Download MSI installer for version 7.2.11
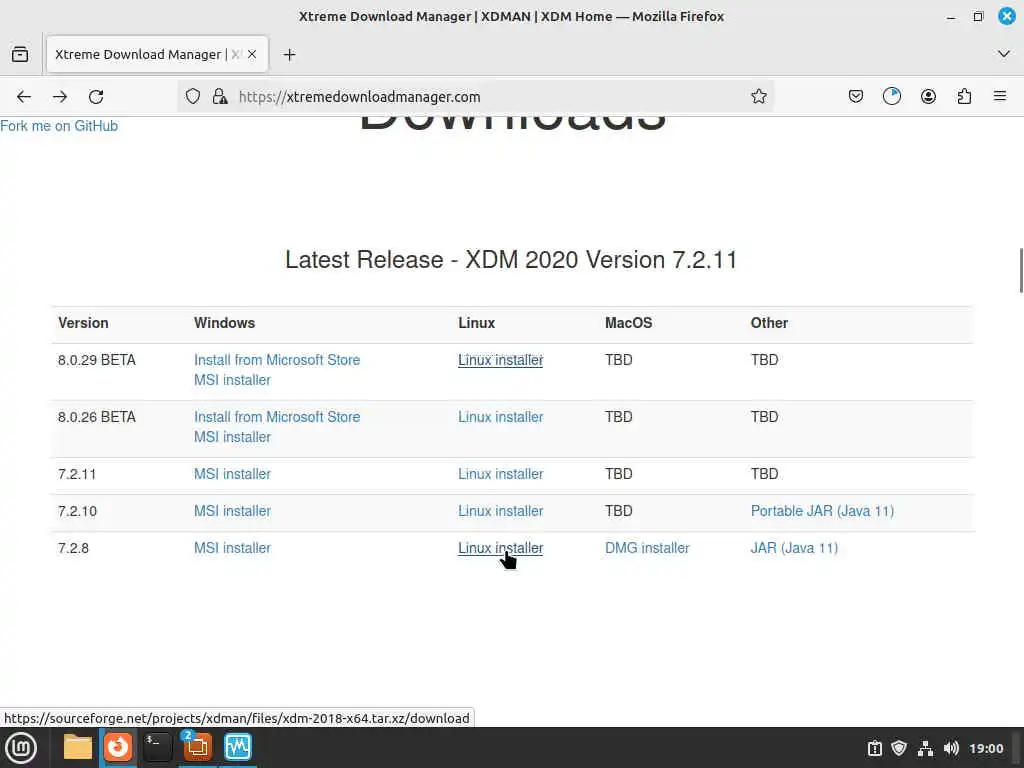Viewport: 1024px width, 768px height. pyautogui.click(x=232, y=474)
